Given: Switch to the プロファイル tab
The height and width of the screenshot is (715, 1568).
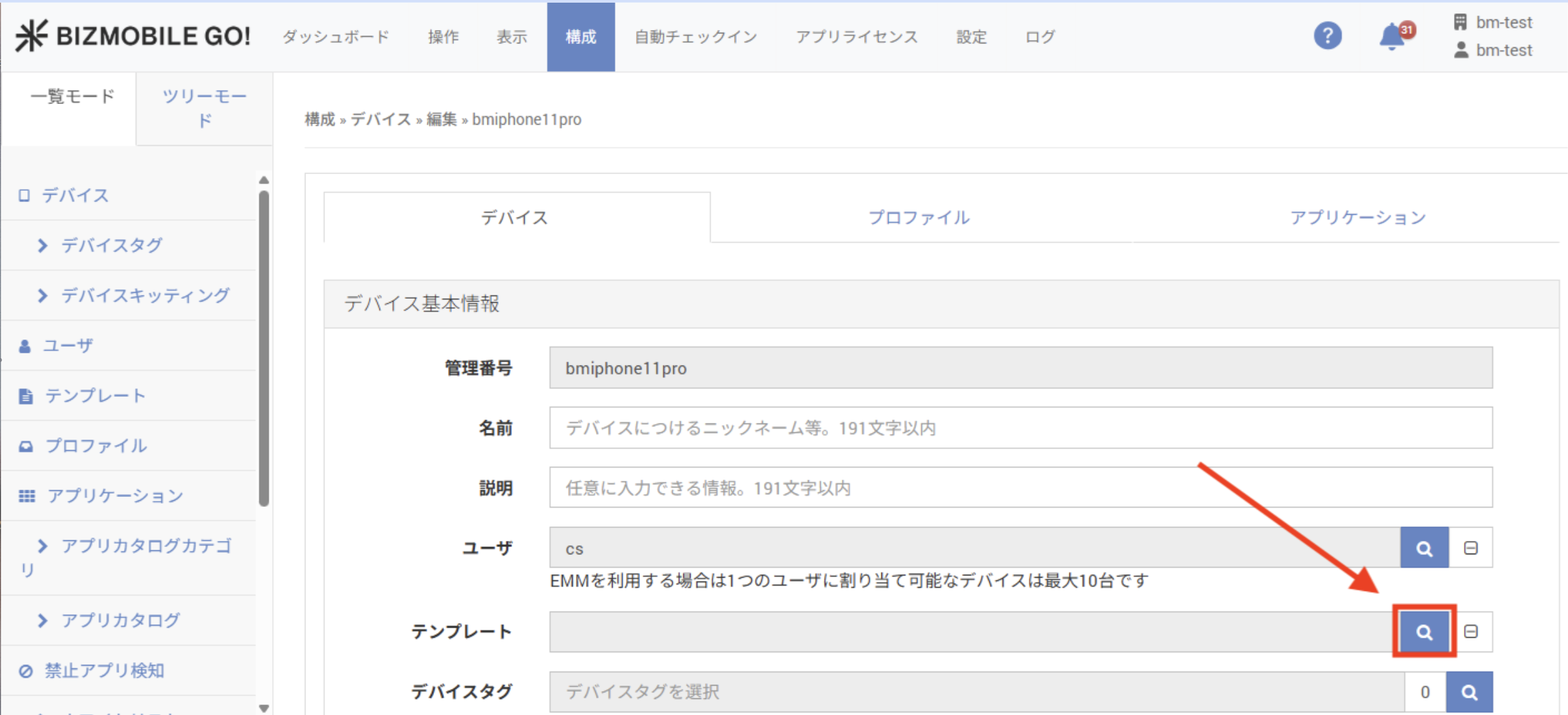Looking at the screenshot, I should pos(919,217).
